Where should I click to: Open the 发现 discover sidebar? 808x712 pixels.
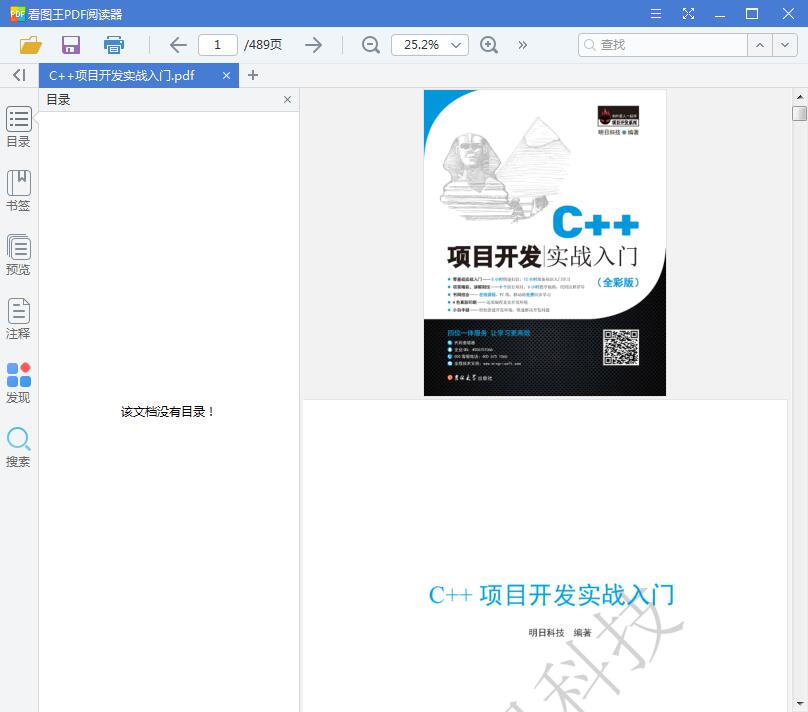[x=19, y=383]
